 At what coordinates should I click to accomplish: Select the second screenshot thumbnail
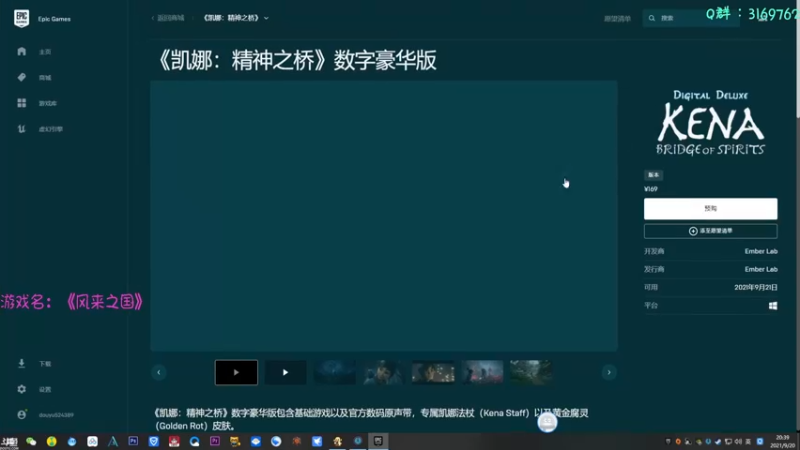tap(384, 372)
